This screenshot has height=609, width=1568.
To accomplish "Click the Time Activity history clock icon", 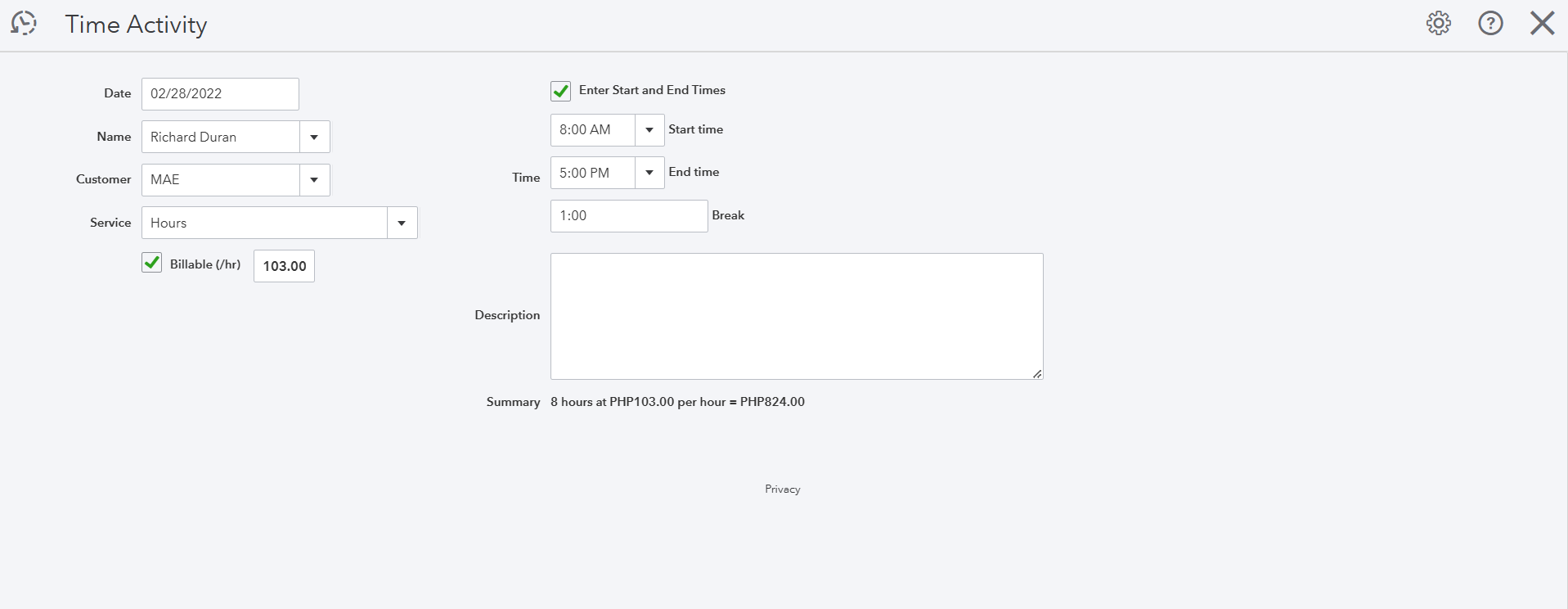I will 24,24.
